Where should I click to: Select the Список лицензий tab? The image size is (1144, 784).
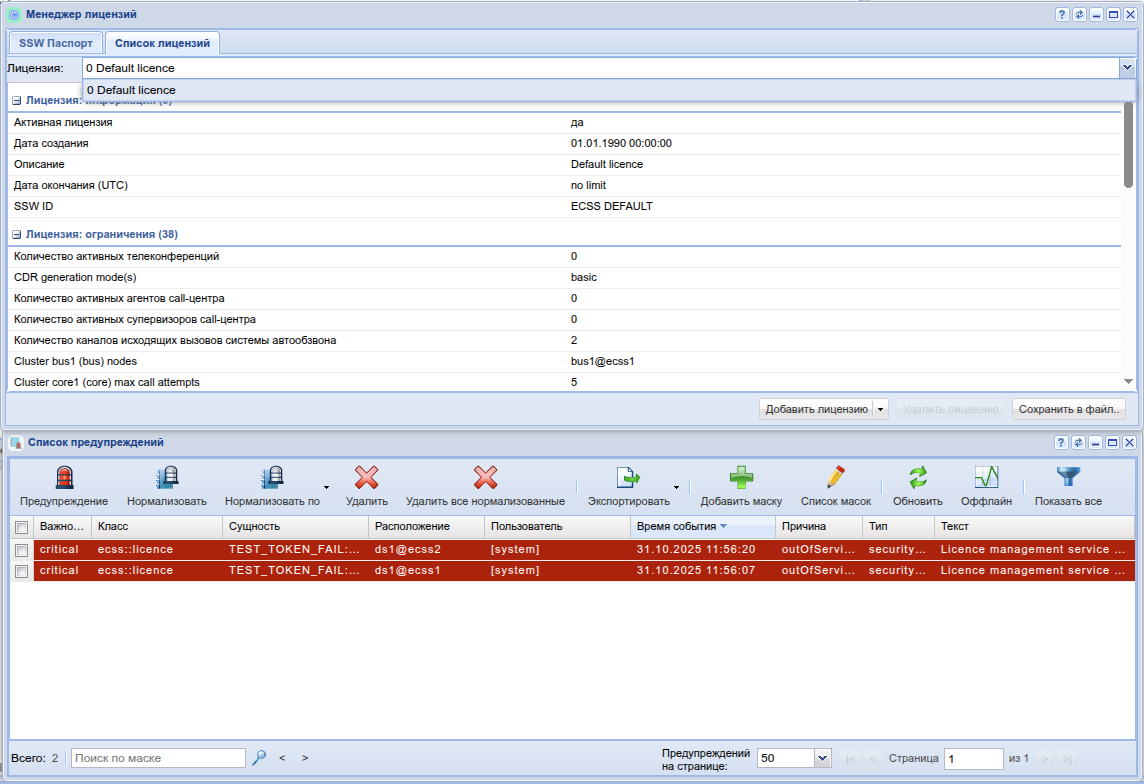click(162, 43)
